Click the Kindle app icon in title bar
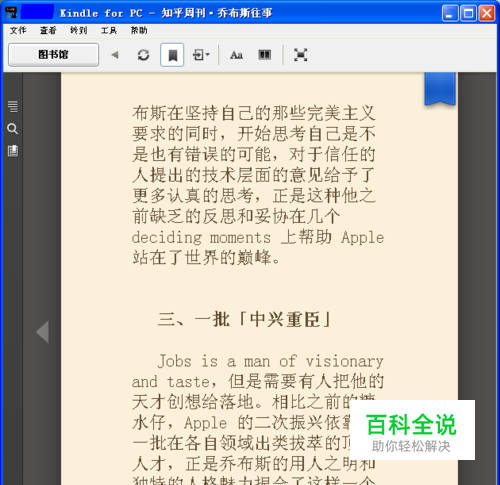The height and width of the screenshot is (485, 500). [x=11, y=13]
